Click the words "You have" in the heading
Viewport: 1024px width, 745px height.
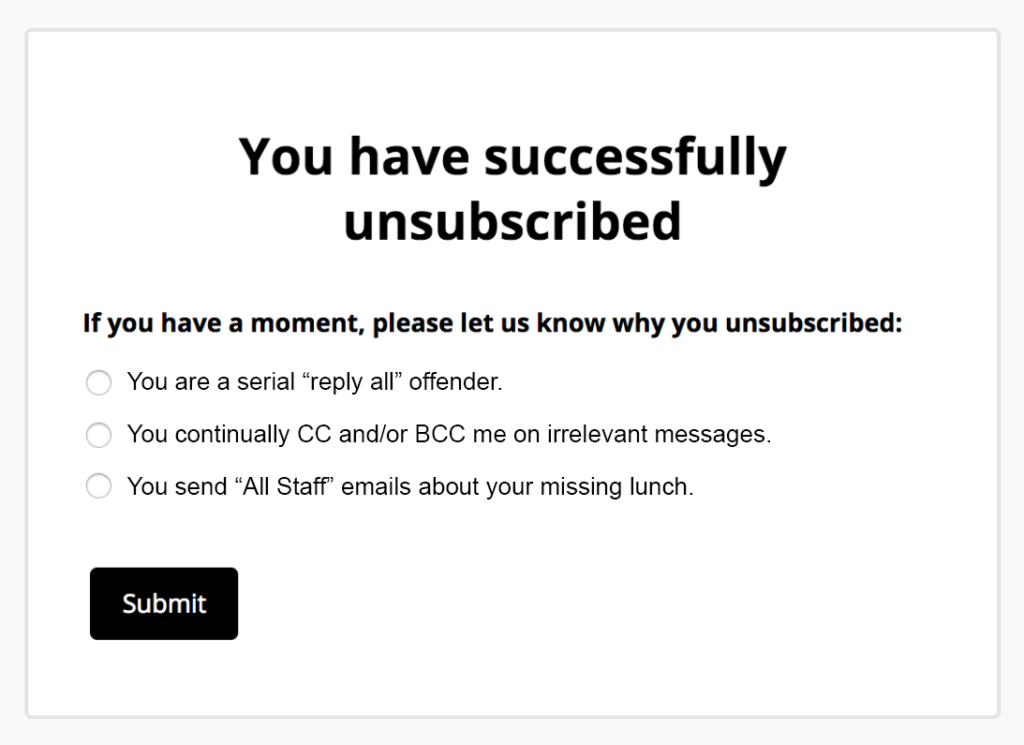pos(354,157)
